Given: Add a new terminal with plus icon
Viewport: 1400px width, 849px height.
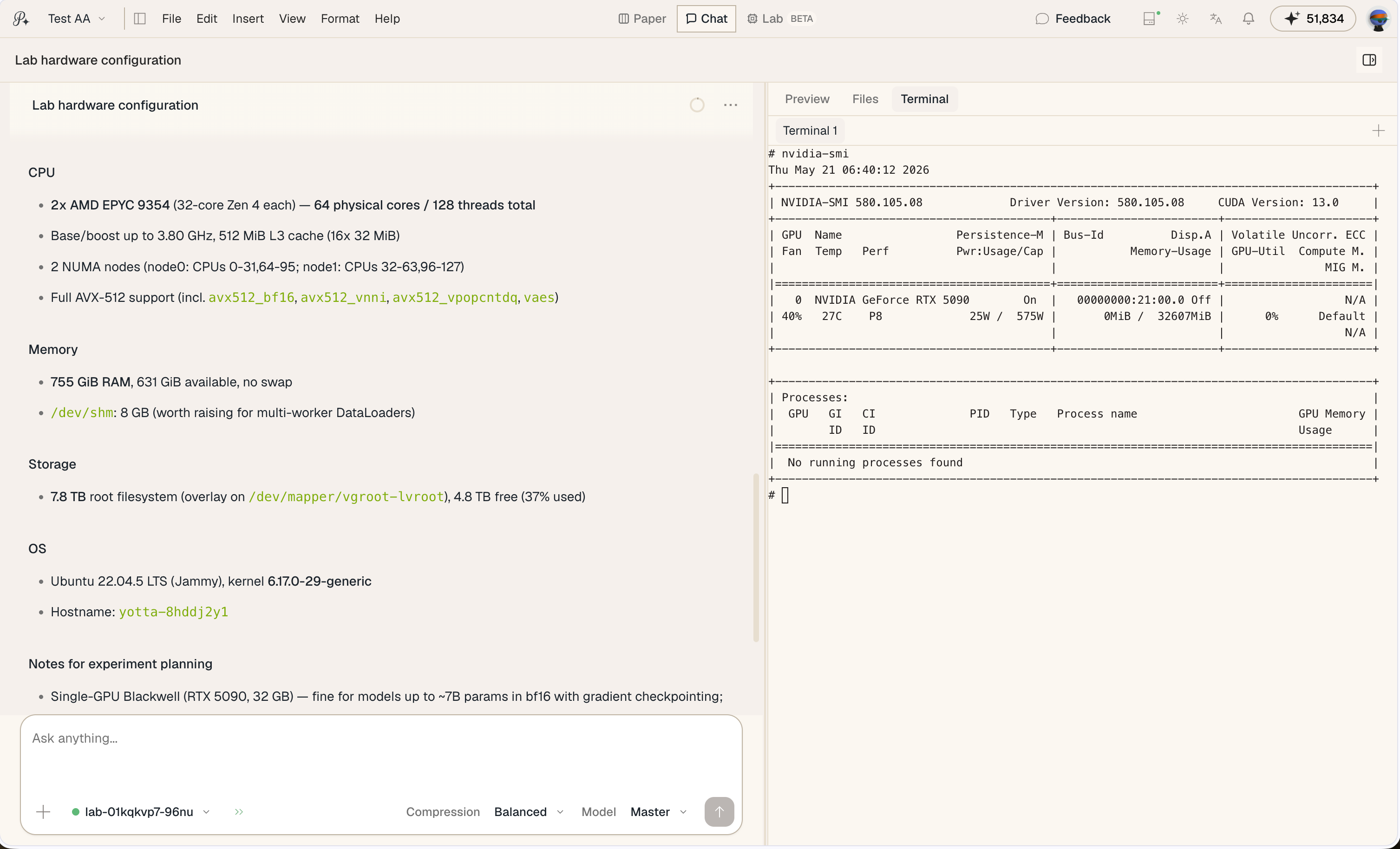Looking at the screenshot, I should [1378, 131].
